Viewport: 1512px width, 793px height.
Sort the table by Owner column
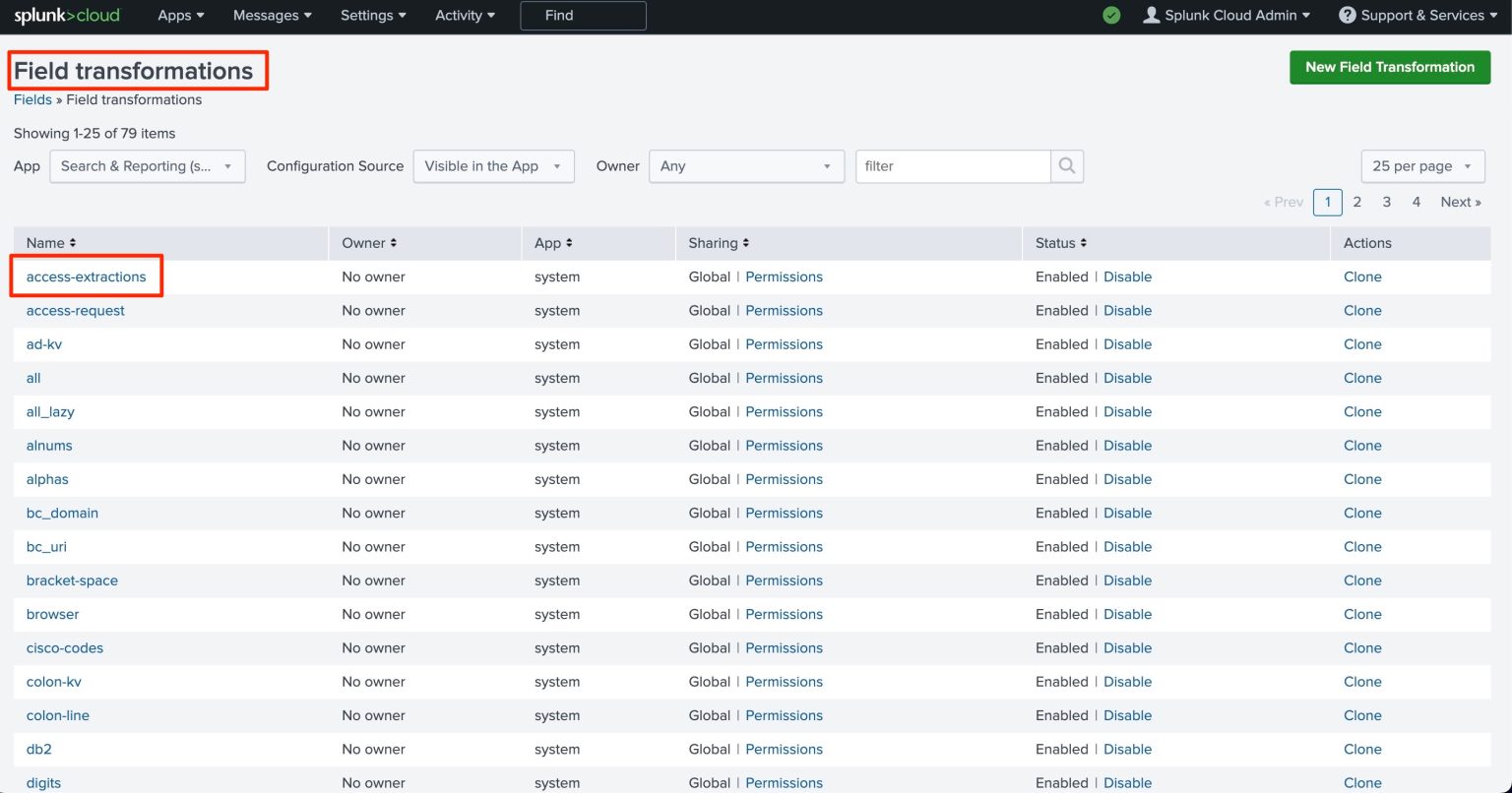[x=370, y=243]
